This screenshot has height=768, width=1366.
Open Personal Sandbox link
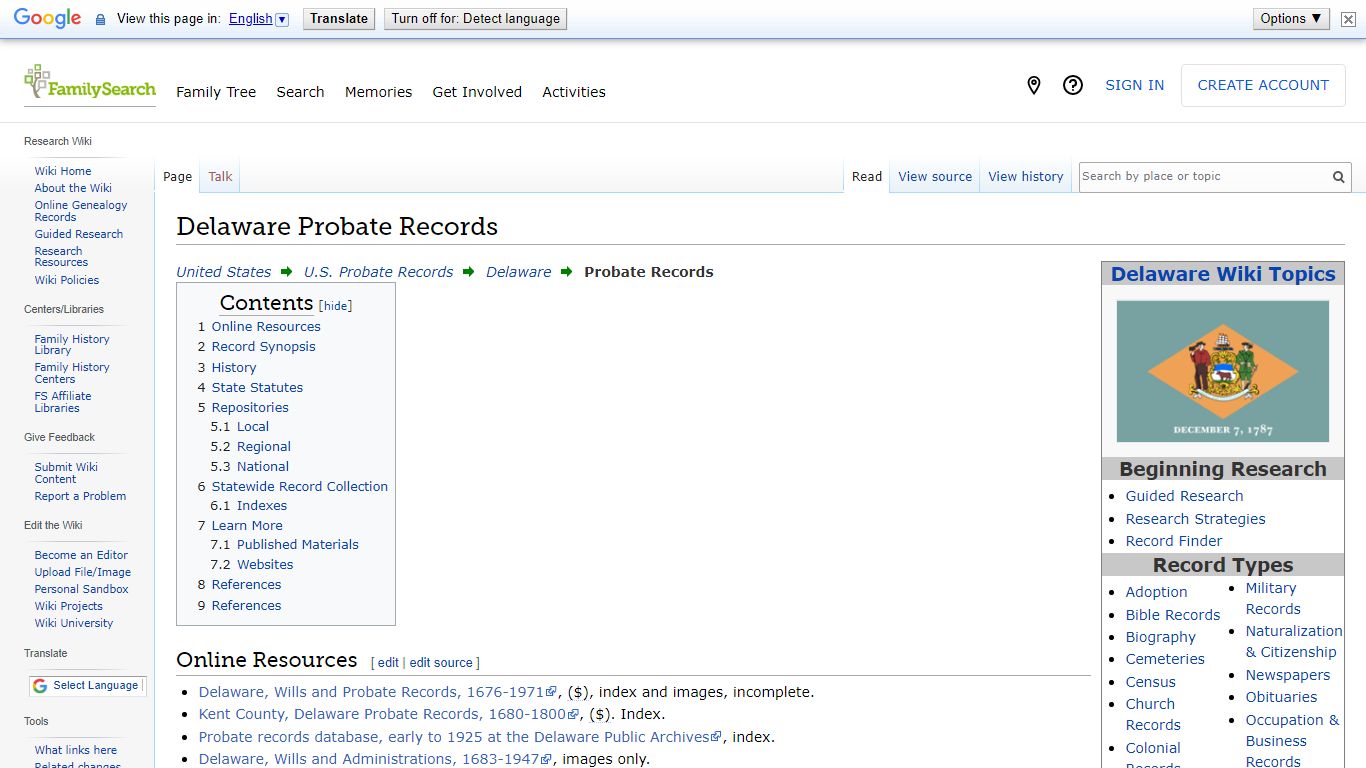pos(81,589)
